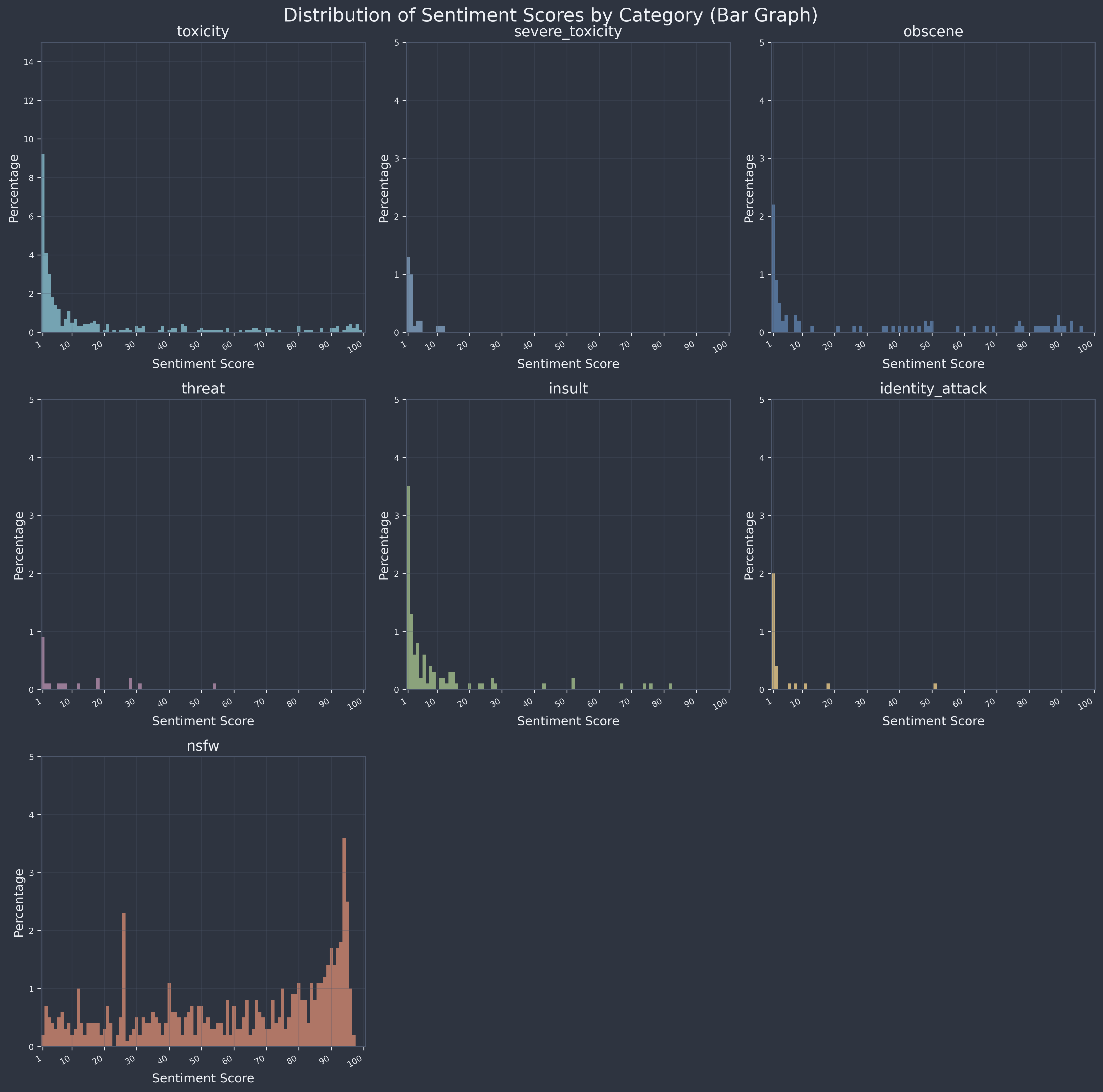Click the 'severe_toxicity' subplot title
Viewport: 1103px width, 1092px height.
tap(568, 32)
